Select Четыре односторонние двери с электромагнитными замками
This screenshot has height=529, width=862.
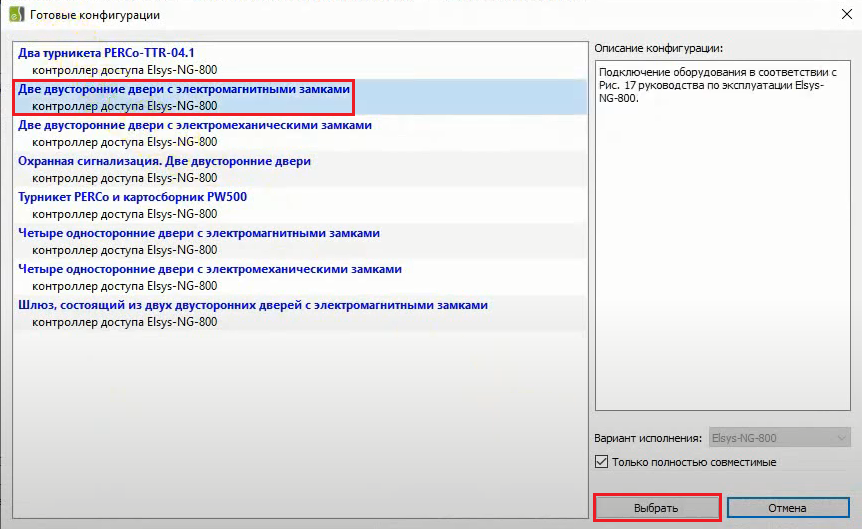[300, 241]
